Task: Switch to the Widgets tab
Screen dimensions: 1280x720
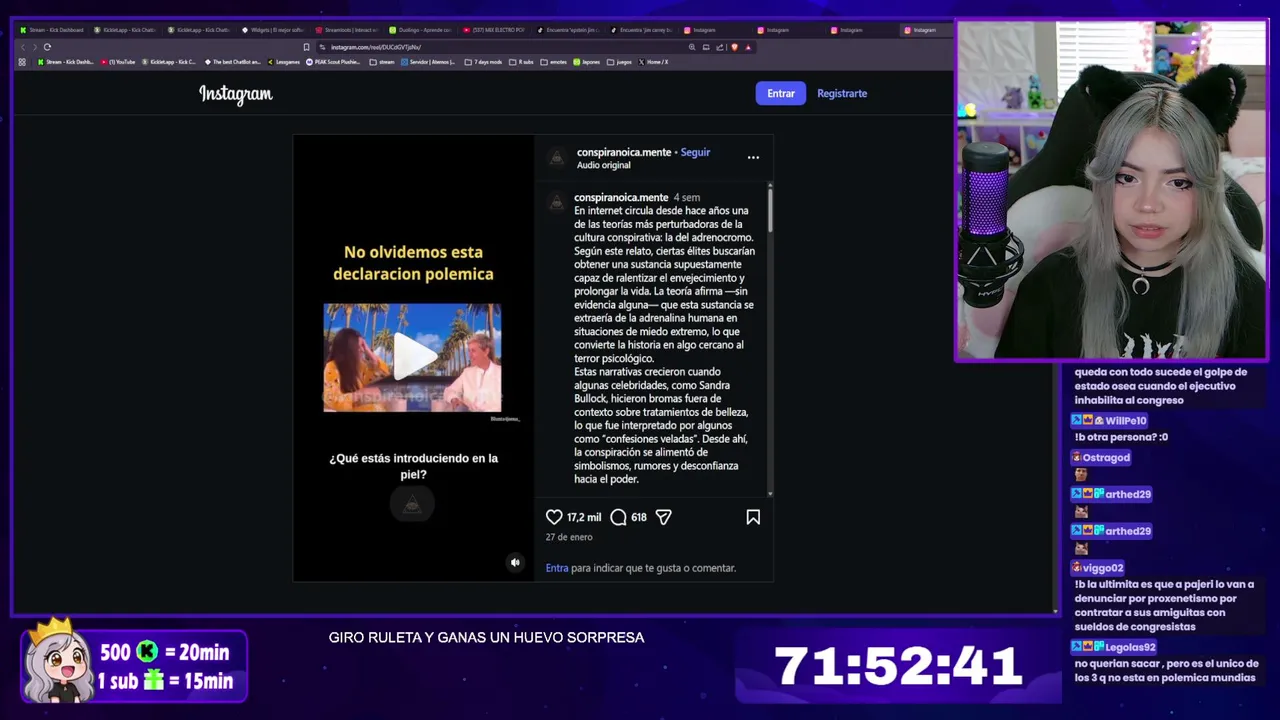Action: click(x=272, y=30)
